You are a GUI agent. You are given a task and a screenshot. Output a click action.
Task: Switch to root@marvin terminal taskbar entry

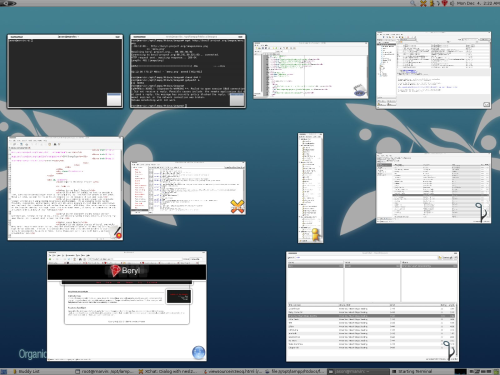(104, 371)
